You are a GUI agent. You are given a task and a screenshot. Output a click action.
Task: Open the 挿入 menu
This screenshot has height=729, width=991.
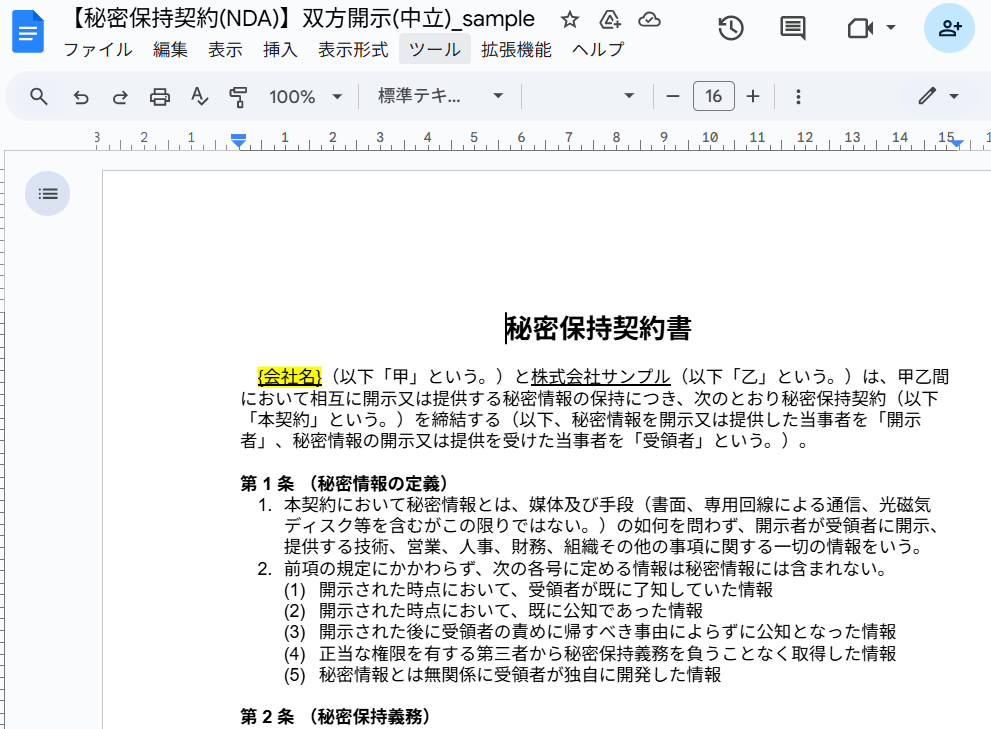(x=280, y=49)
